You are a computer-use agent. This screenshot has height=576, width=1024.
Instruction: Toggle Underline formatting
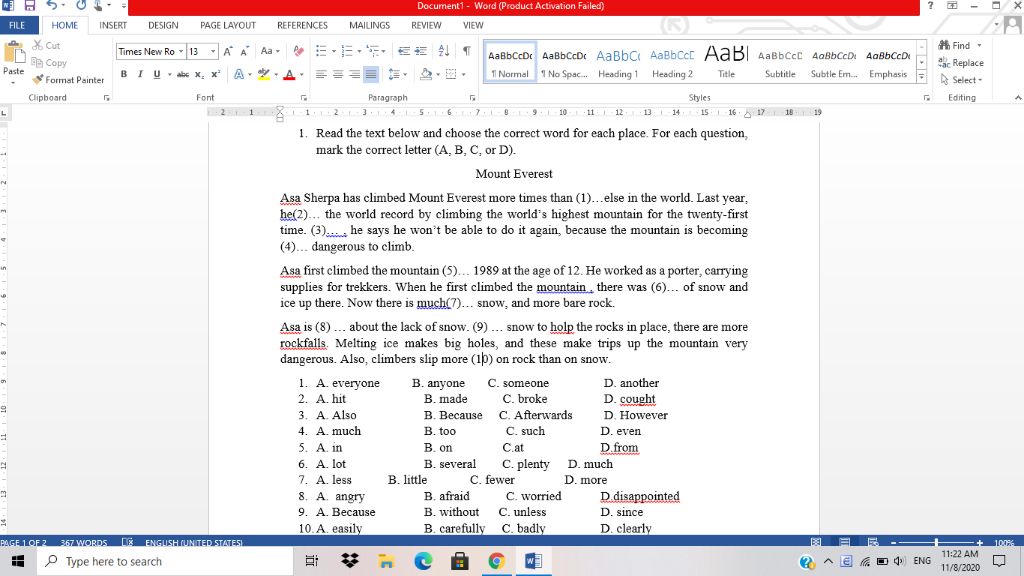157,74
